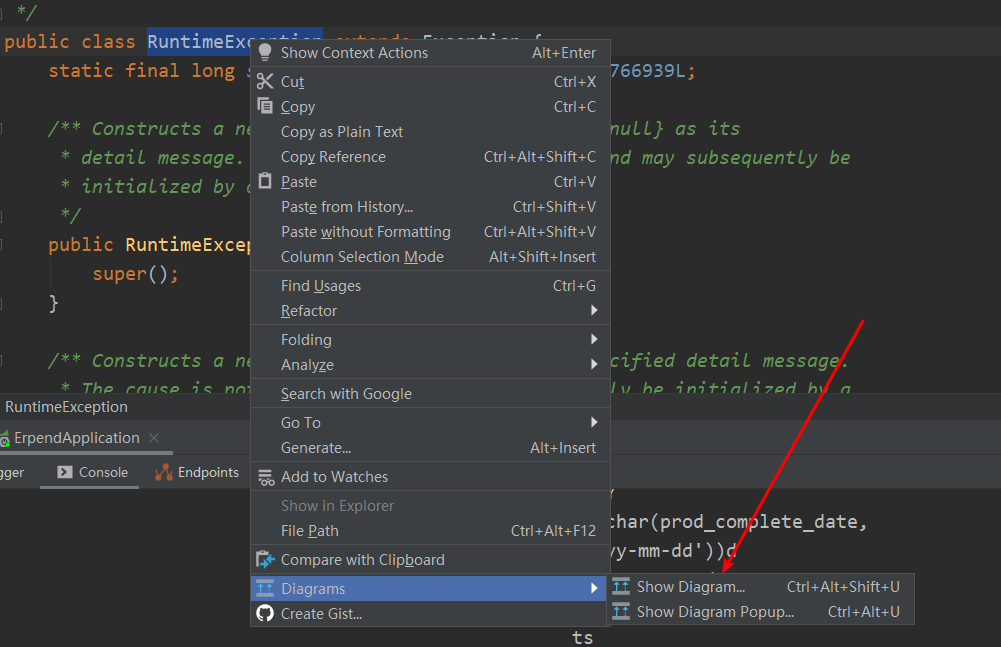This screenshot has width=1001, height=647.
Task: Click the GitHub icon beside Create Gist
Action: 265,614
